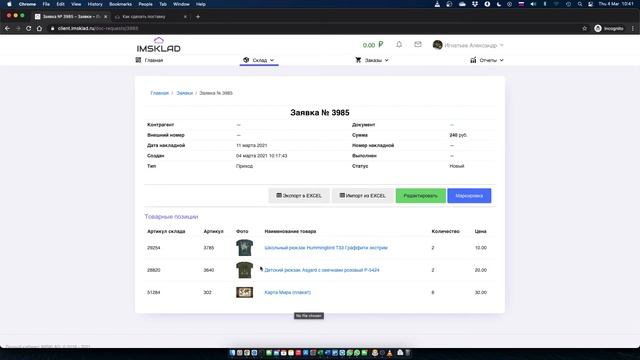The height and width of the screenshot is (360, 640).
Task: Go back with the browser back arrow
Action: coord(7,28)
